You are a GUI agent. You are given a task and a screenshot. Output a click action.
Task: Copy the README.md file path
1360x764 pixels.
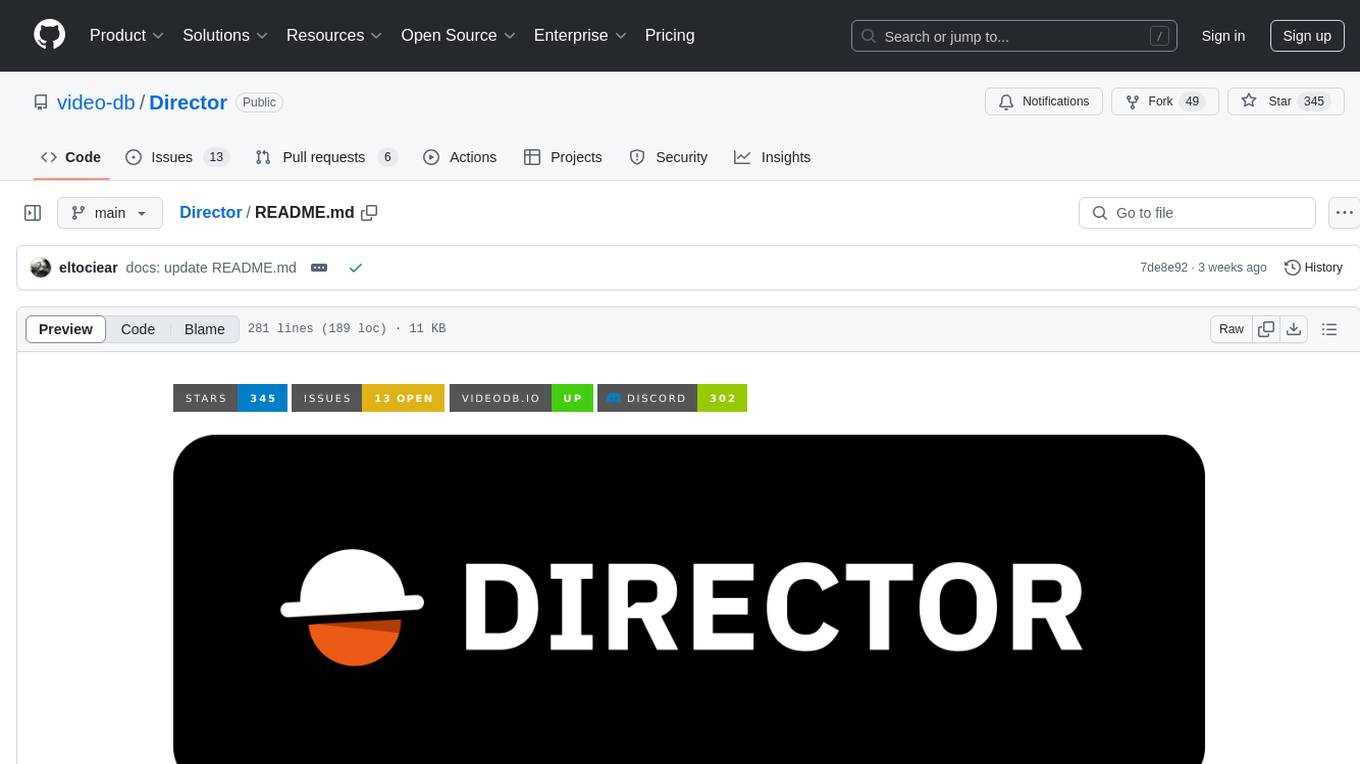369,213
